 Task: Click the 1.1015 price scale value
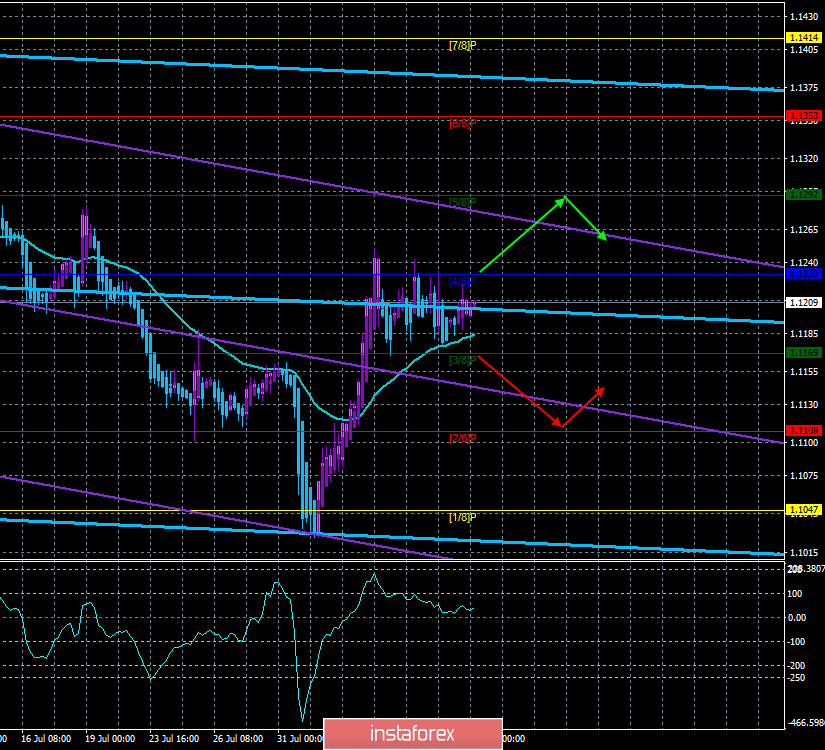(x=804, y=553)
